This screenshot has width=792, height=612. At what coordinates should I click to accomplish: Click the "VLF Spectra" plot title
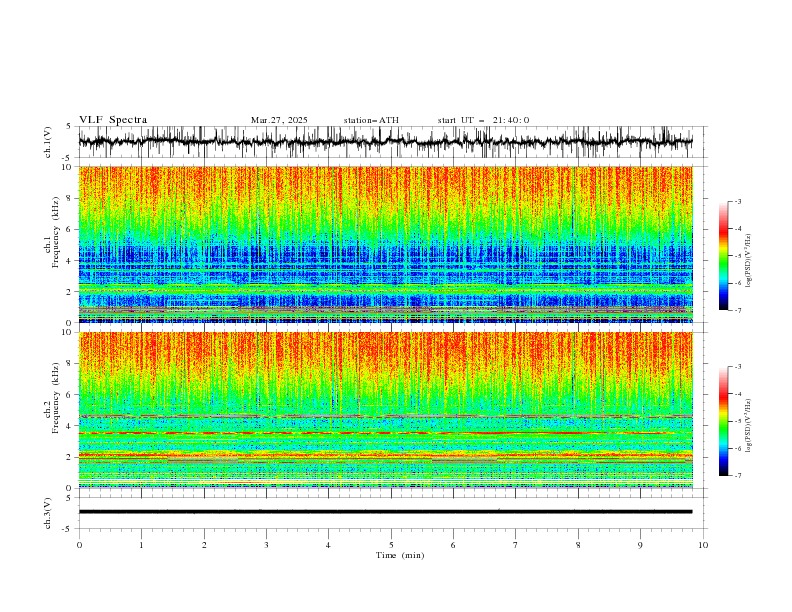click(113, 120)
